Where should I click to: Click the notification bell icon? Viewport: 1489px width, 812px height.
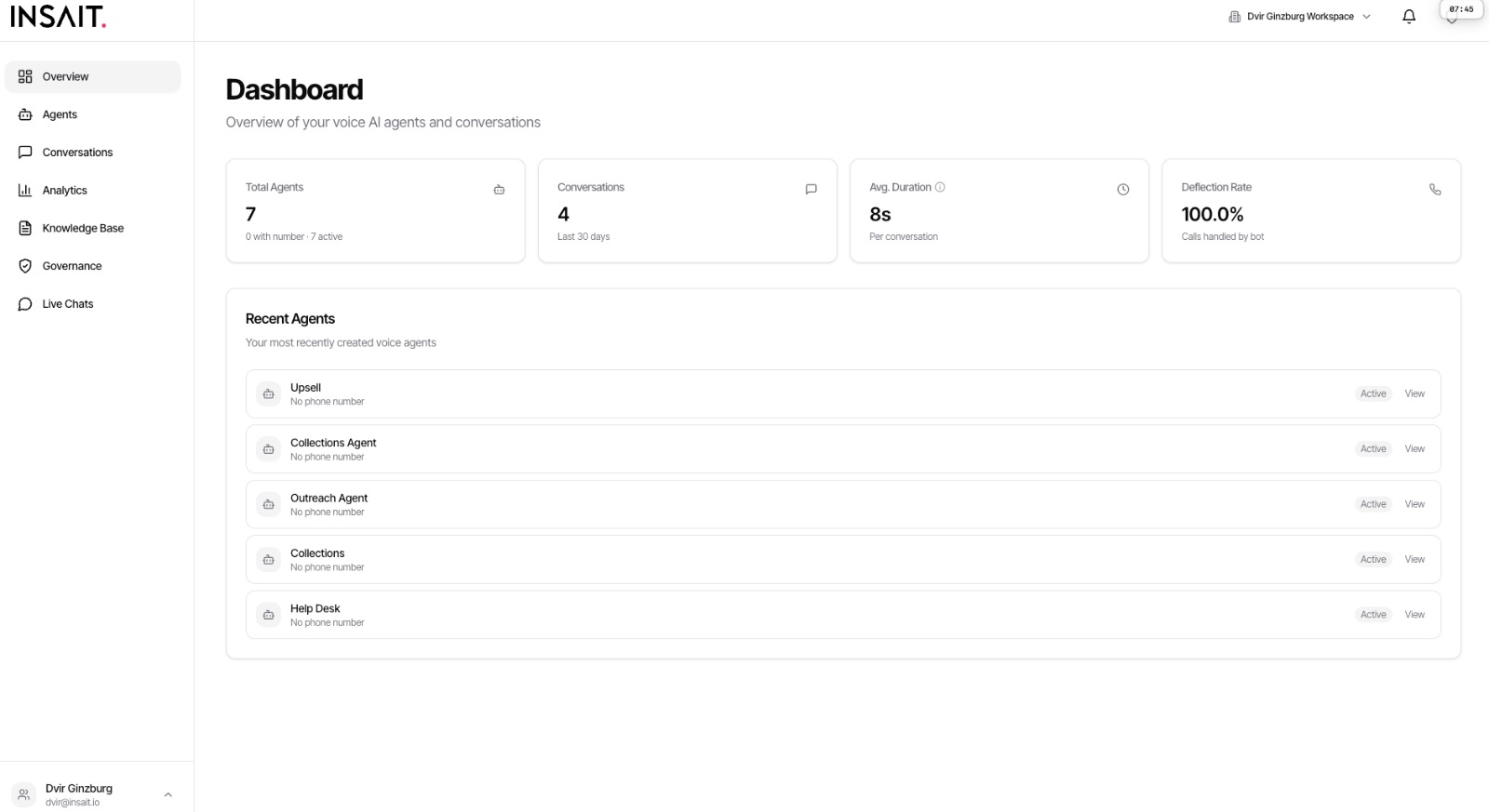coord(1408,17)
